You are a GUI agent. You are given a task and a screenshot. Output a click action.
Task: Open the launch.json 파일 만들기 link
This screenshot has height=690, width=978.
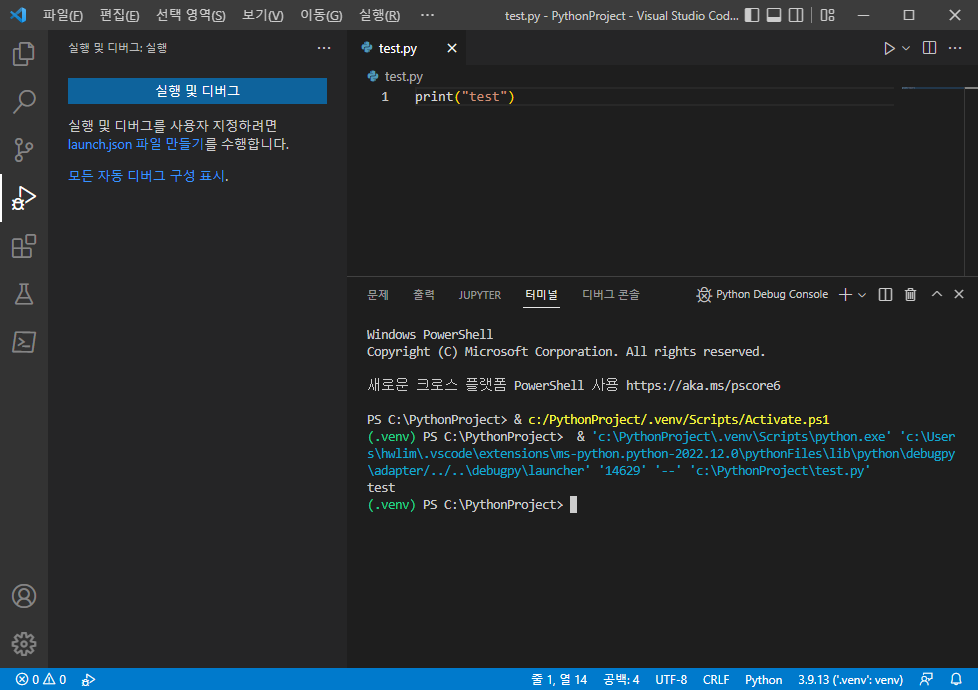click(136, 144)
